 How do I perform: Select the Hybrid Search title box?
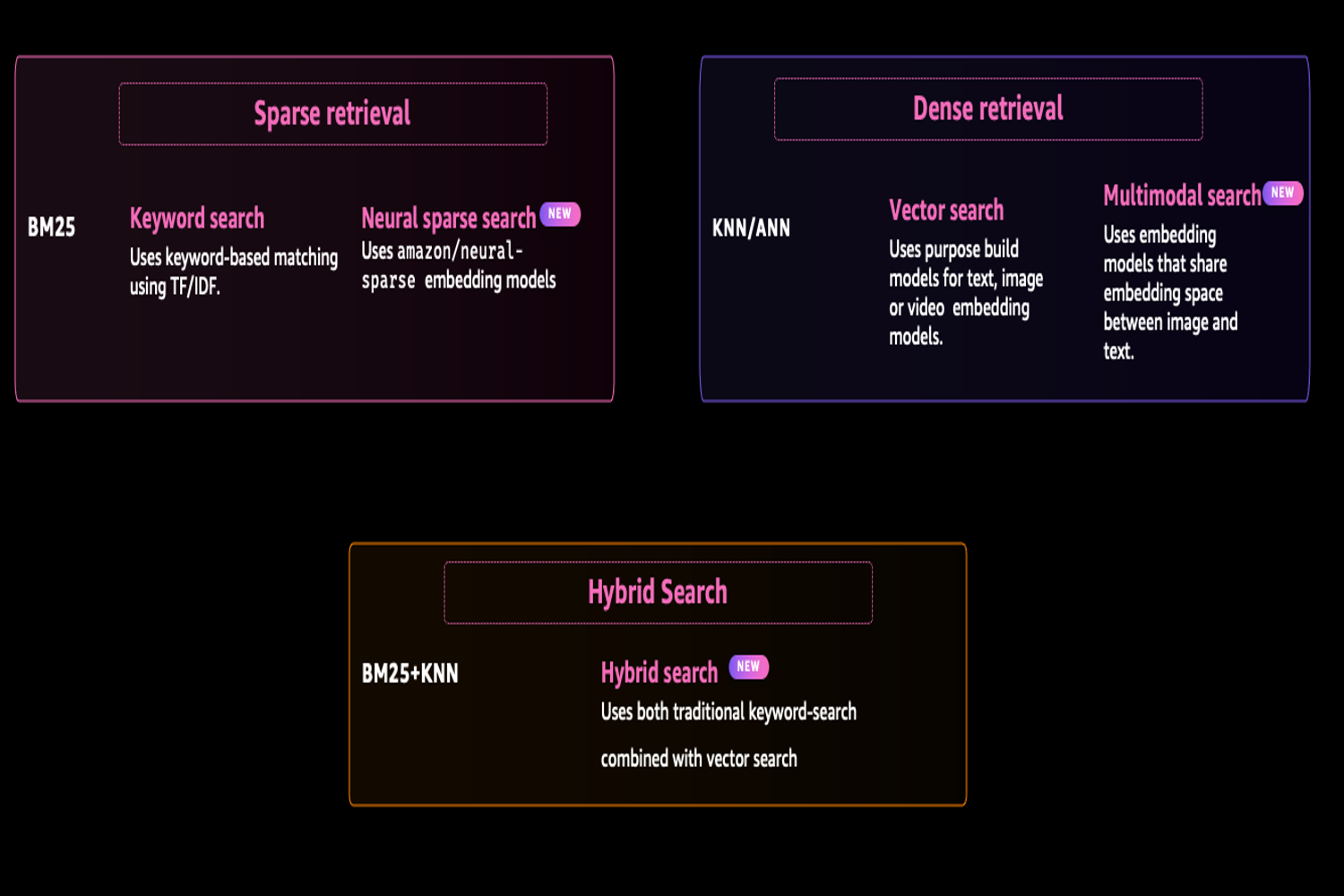[658, 592]
